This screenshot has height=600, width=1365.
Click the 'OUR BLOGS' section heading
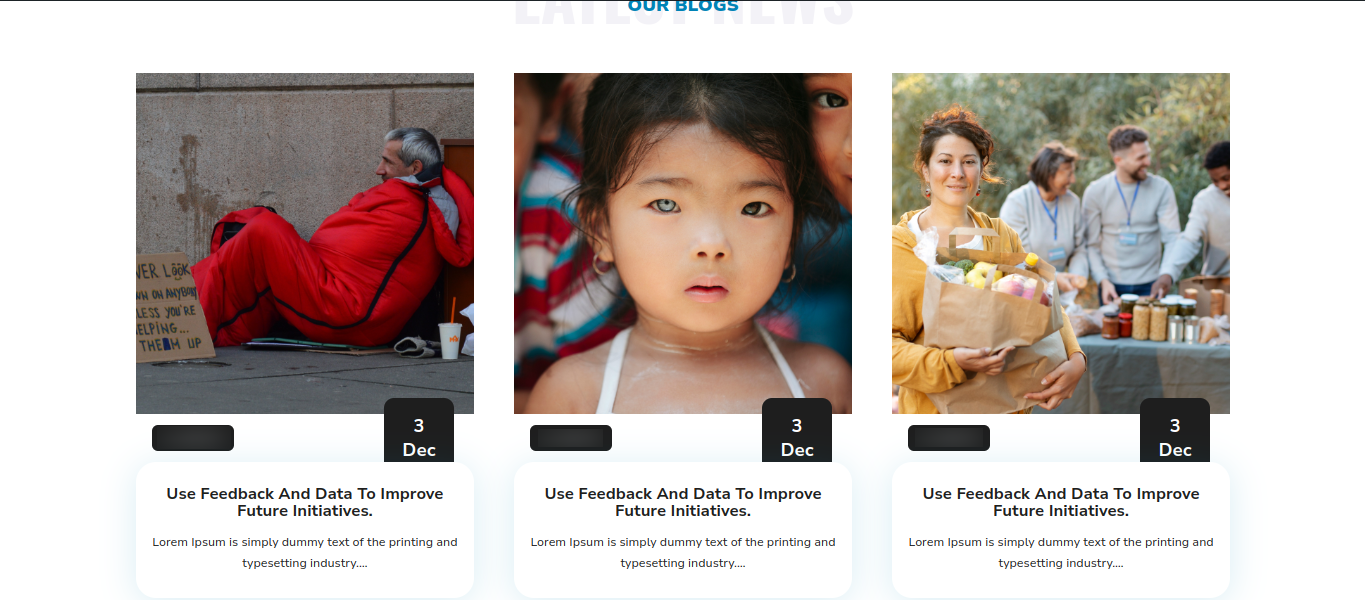tap(683, 6)
